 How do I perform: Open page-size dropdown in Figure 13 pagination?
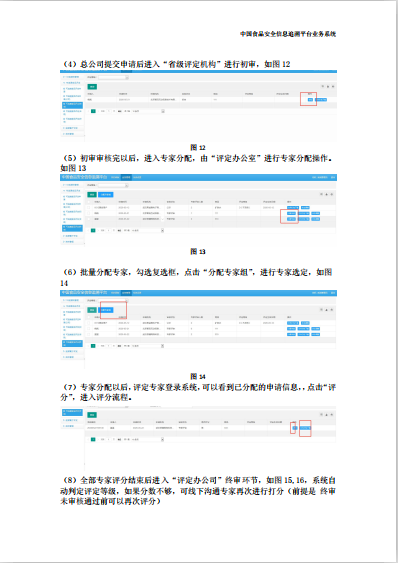[x=148, y=230]
